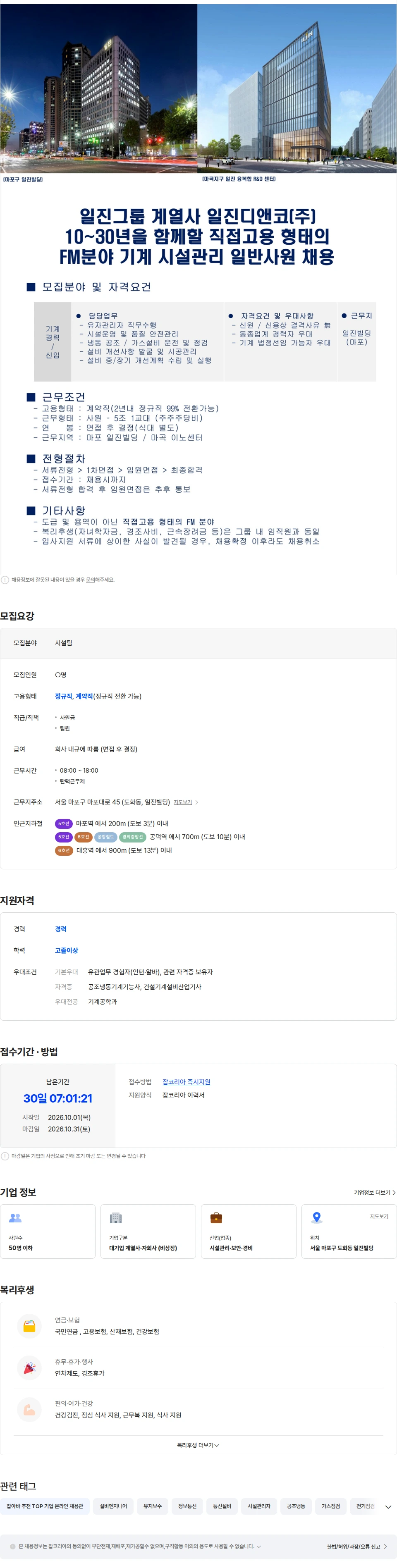Select the 가스점검 tag

pyautogui.click(x=331, y=1506)
